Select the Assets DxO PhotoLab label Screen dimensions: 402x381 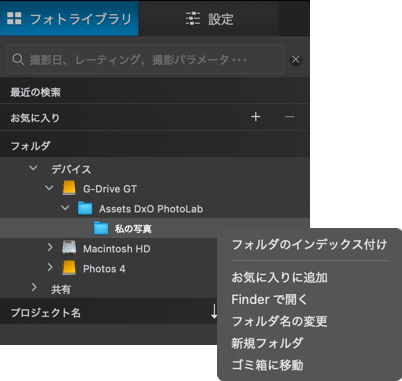click(x=151, y=209)
